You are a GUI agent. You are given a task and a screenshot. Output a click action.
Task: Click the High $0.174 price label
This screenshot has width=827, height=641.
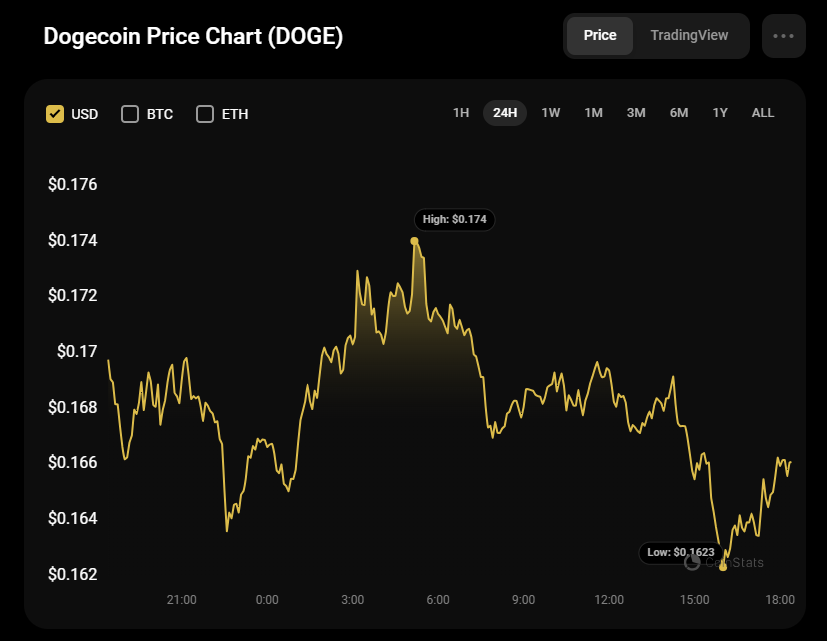455,219
